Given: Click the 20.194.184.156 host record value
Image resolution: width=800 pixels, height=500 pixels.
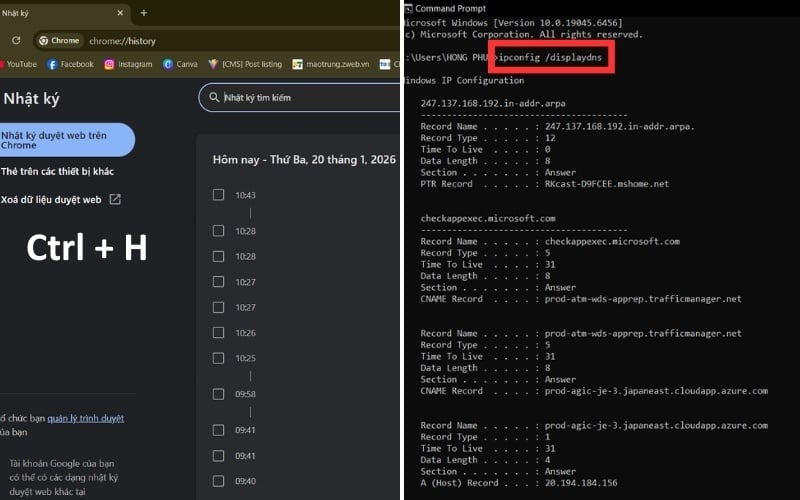Looking at the screenshot, I should click(581, 483).
